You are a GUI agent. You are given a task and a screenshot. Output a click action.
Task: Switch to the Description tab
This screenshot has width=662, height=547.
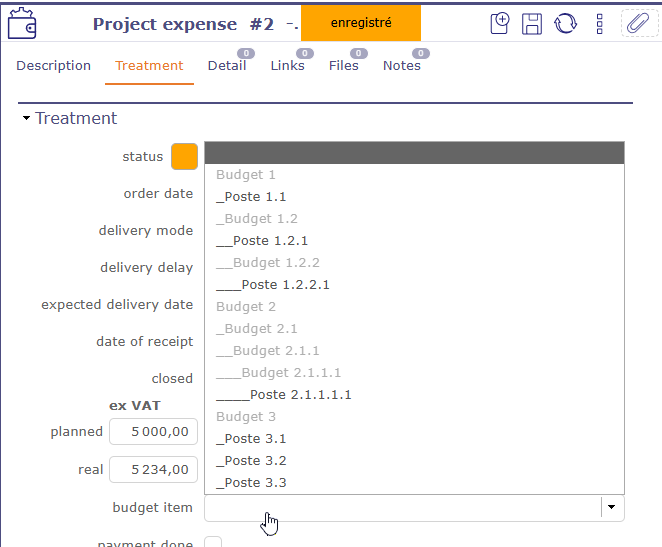pos(54,66)
